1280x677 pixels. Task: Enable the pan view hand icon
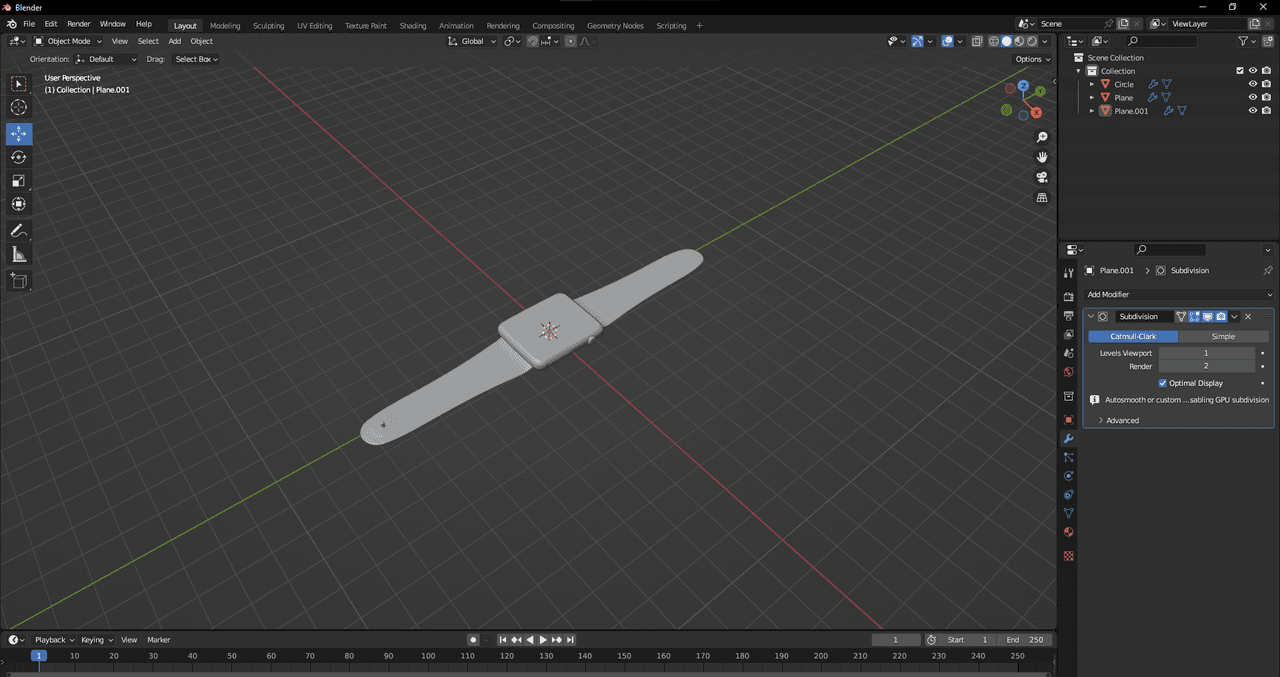(x=1041, y=157)
